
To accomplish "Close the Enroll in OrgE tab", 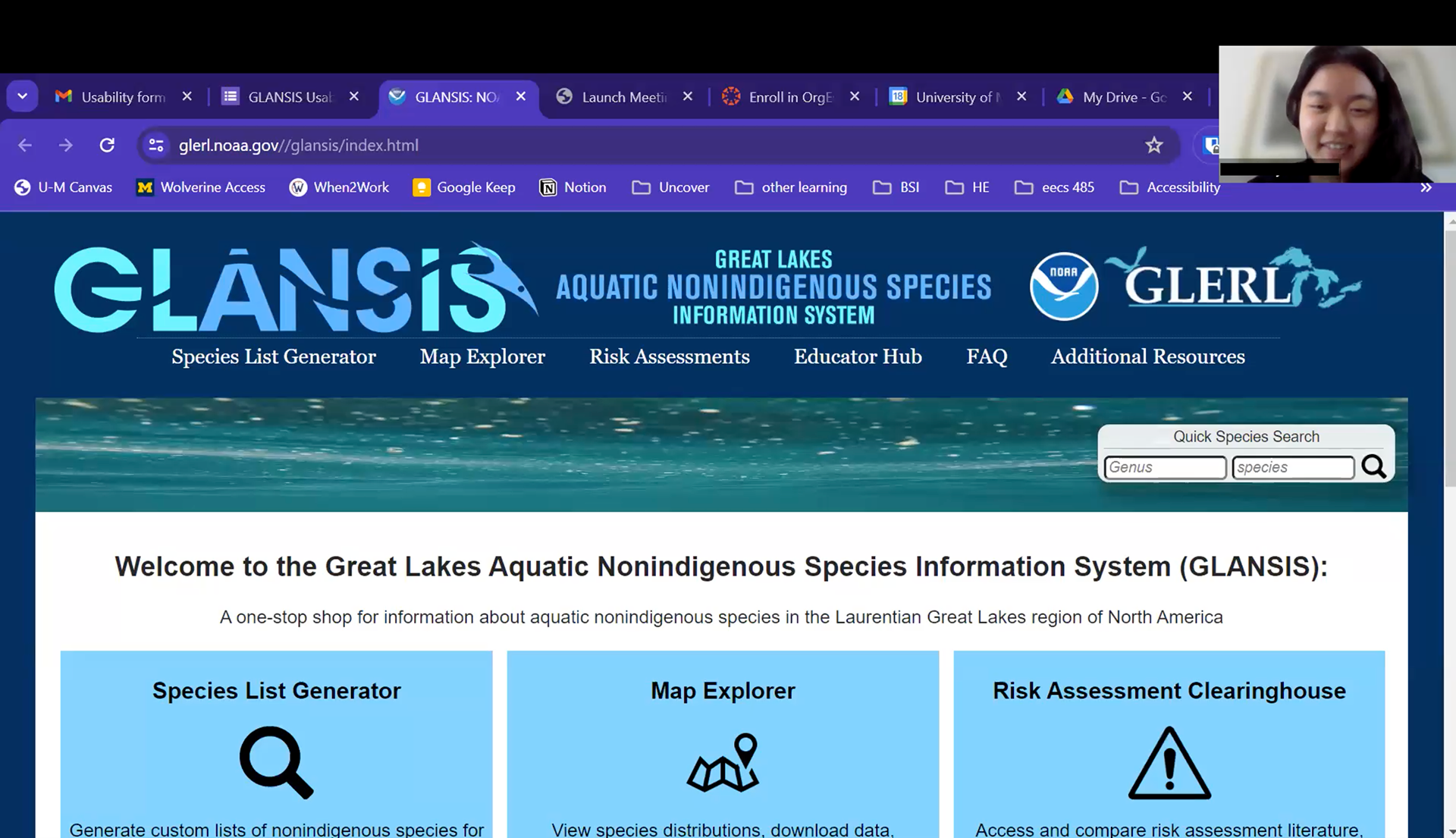I will click(x=855, y=96).
